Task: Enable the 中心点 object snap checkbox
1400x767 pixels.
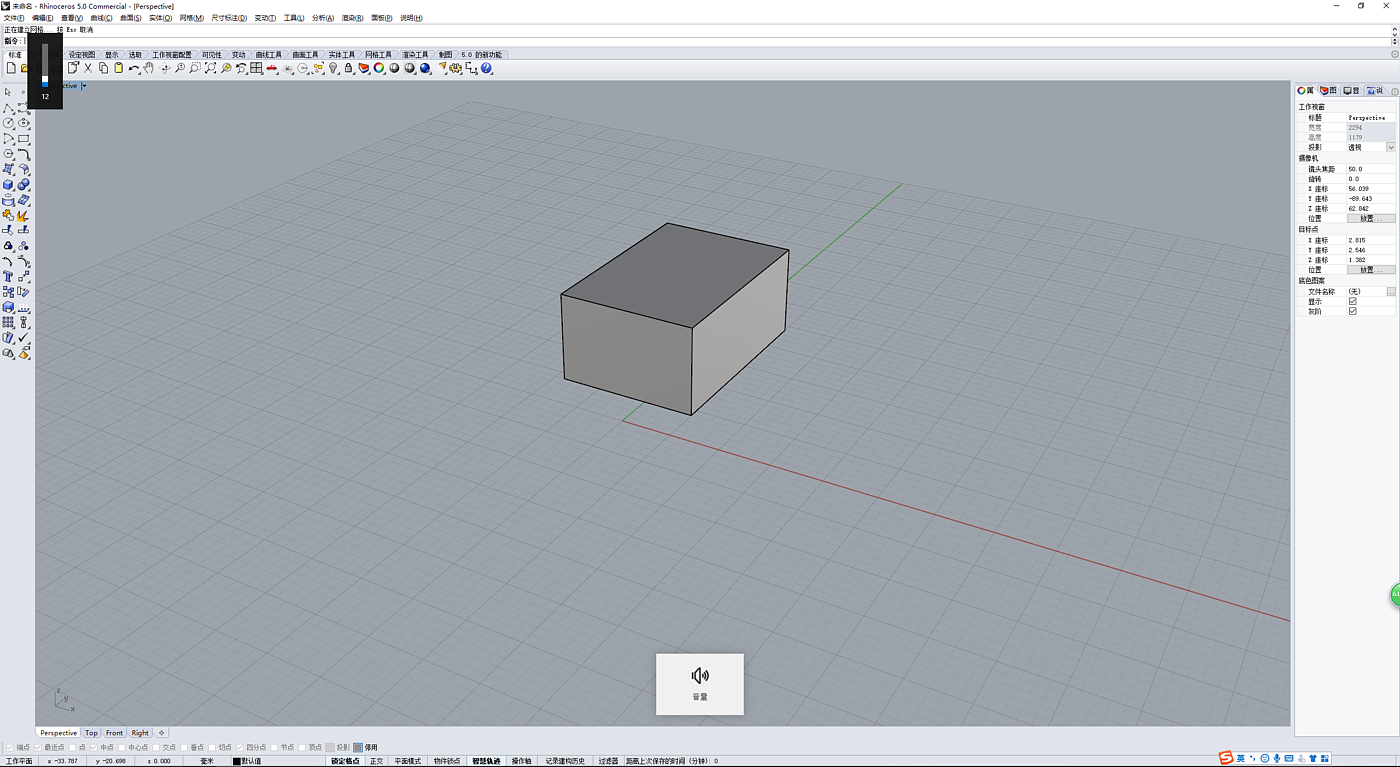Action: pos(123,747)
